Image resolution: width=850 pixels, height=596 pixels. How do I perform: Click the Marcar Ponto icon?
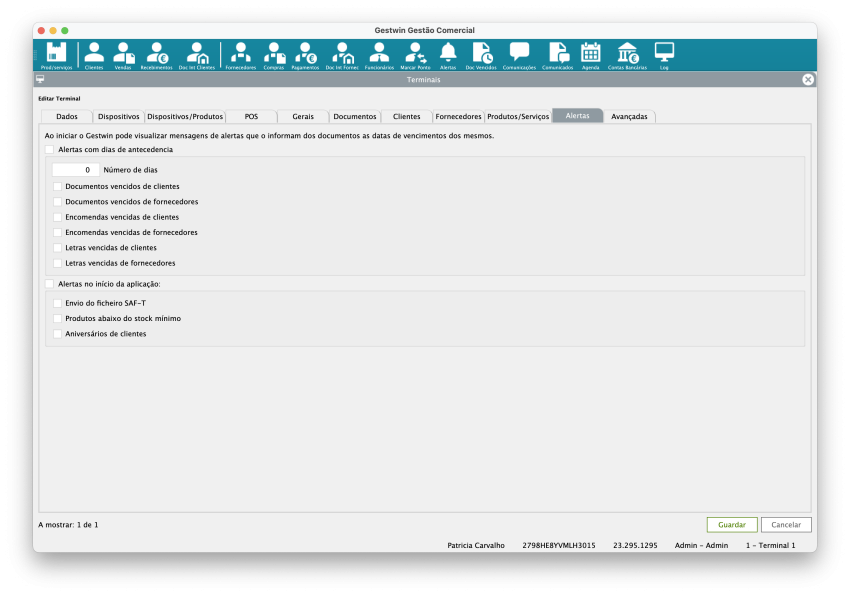[x=415, y=54]
